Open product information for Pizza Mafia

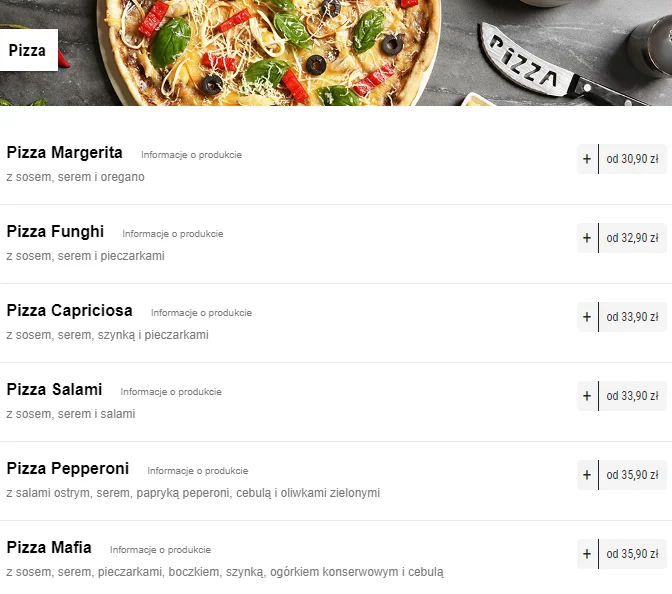coord(160,550)
